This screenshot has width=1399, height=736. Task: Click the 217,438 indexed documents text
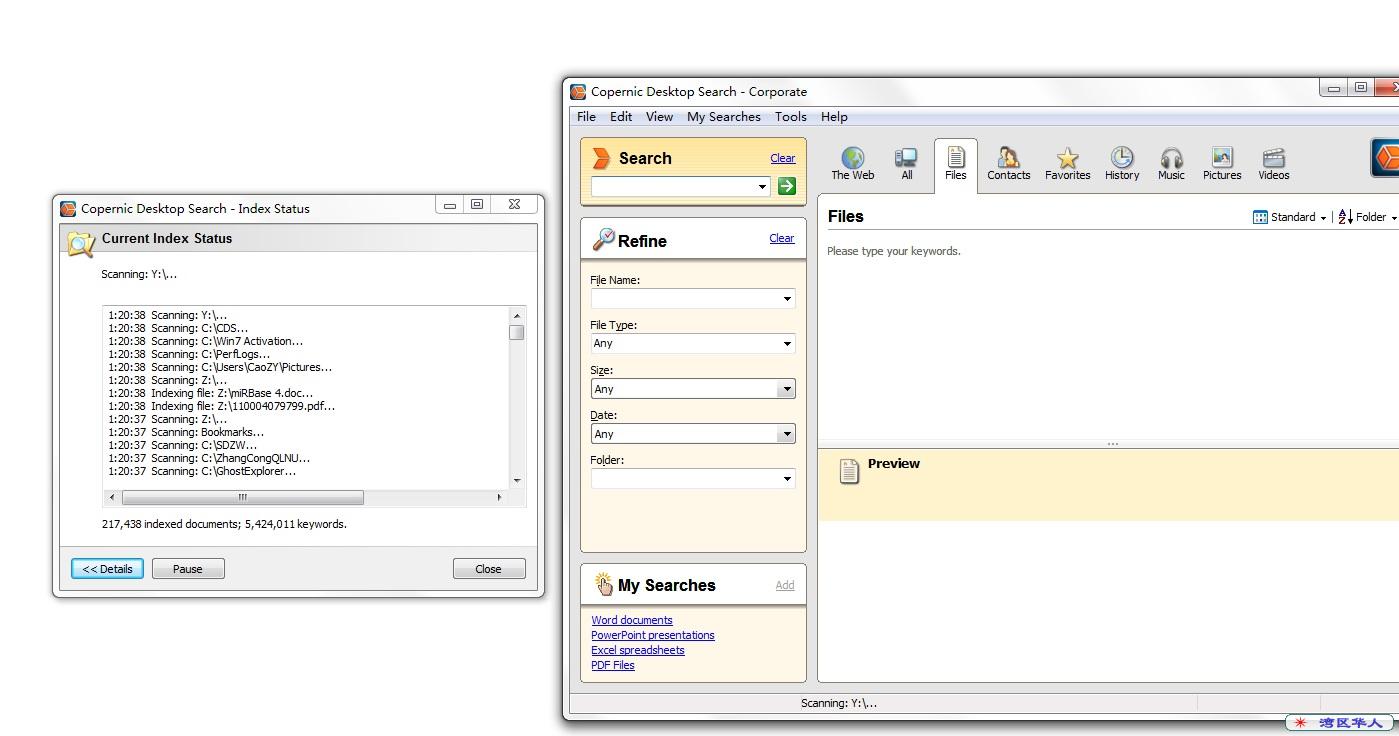point(224,524)
